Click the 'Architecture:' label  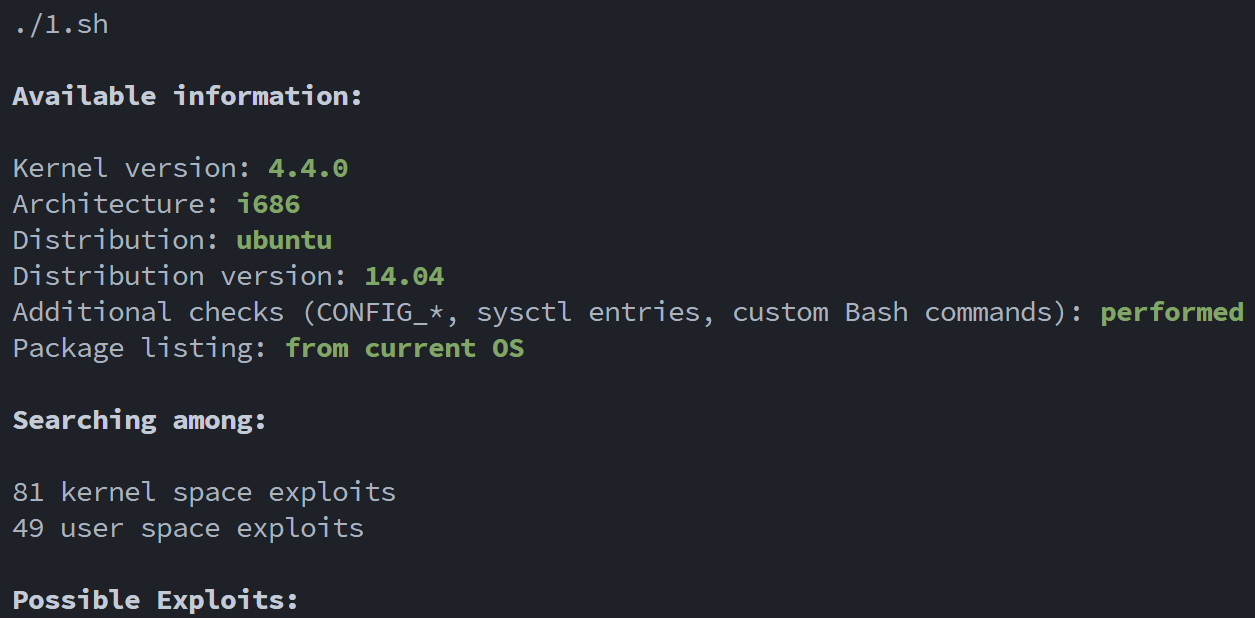point(116,204)
